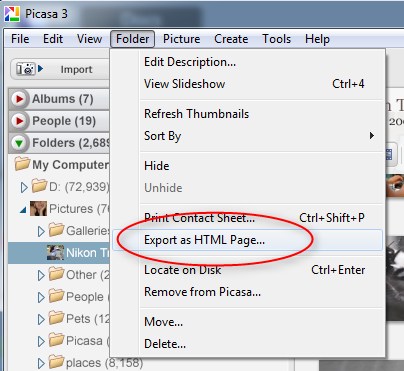Open the Tools menu
The width and height of the screenshot is (404, 371).
(276, 39)
